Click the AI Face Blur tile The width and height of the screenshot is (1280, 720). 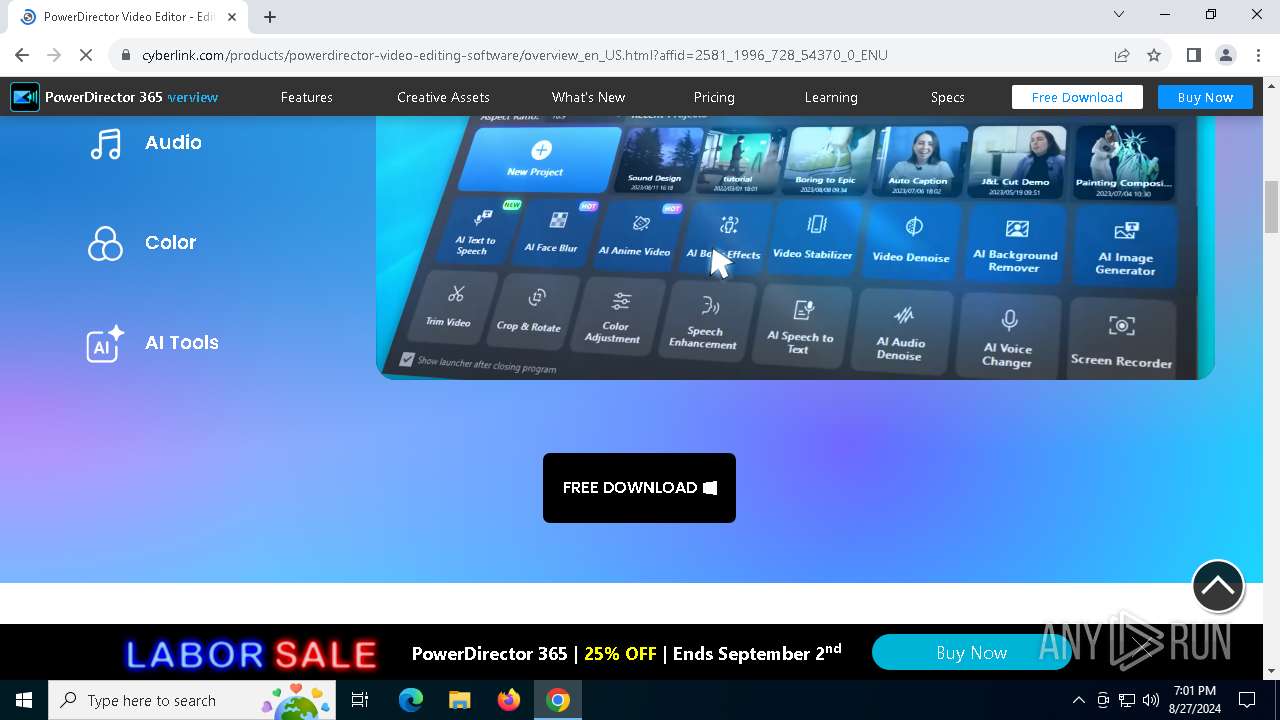click(x=553, y=234)
